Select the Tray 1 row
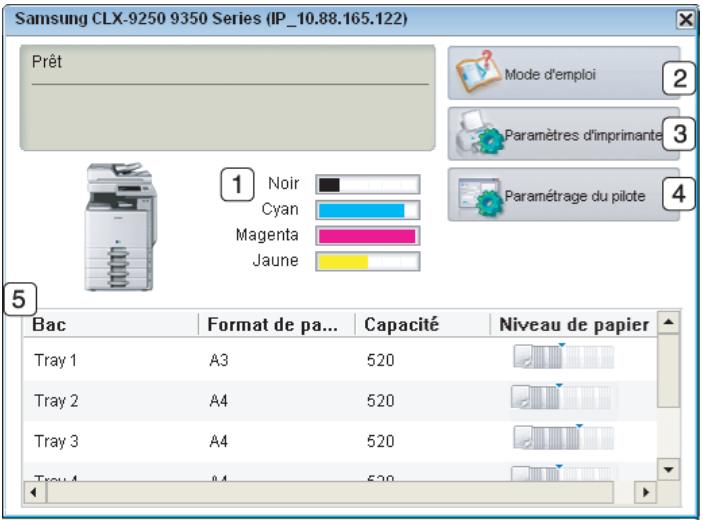 [340, 360]
